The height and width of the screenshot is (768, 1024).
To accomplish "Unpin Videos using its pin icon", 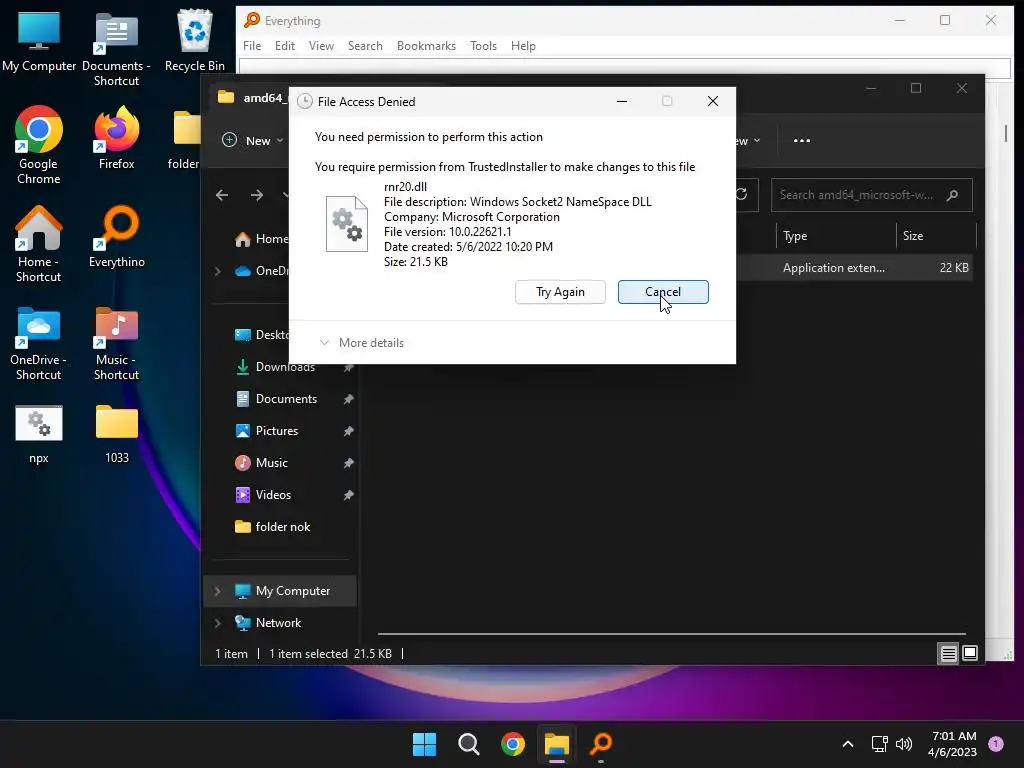I will [x=348, y=495].
